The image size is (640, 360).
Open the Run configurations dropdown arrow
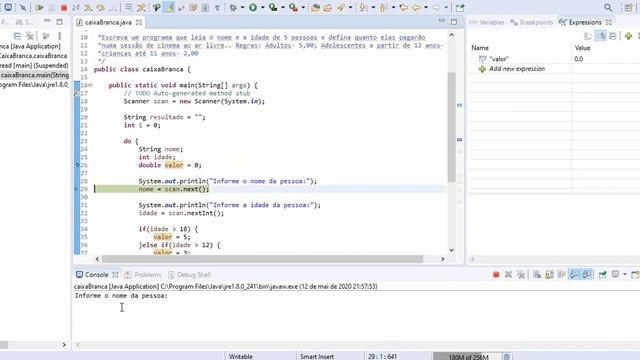pos(262,7)
